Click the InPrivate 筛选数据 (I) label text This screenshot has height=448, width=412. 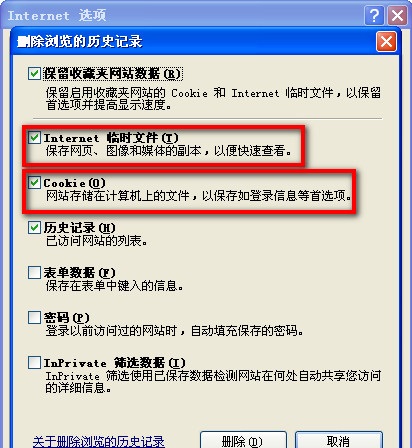click(x=114, y=363)
